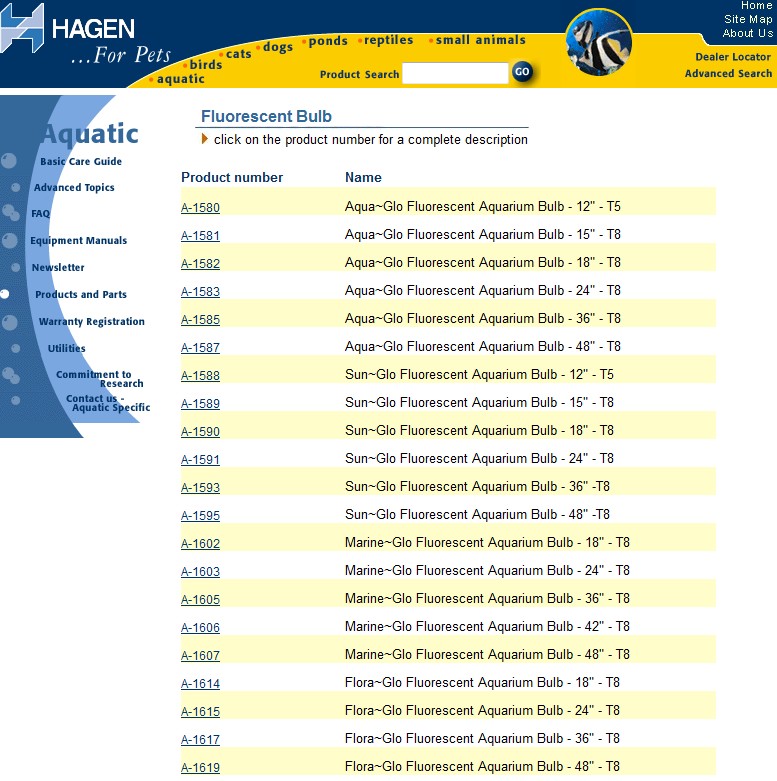Select text Sun~Glo Fluorescent Aquarium Bulb - 36" -T8

pyautogui.click(x=477, y=486)
